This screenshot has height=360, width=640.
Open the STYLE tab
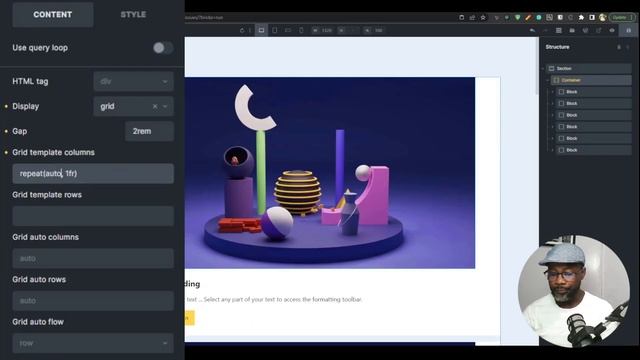(133, 15)
